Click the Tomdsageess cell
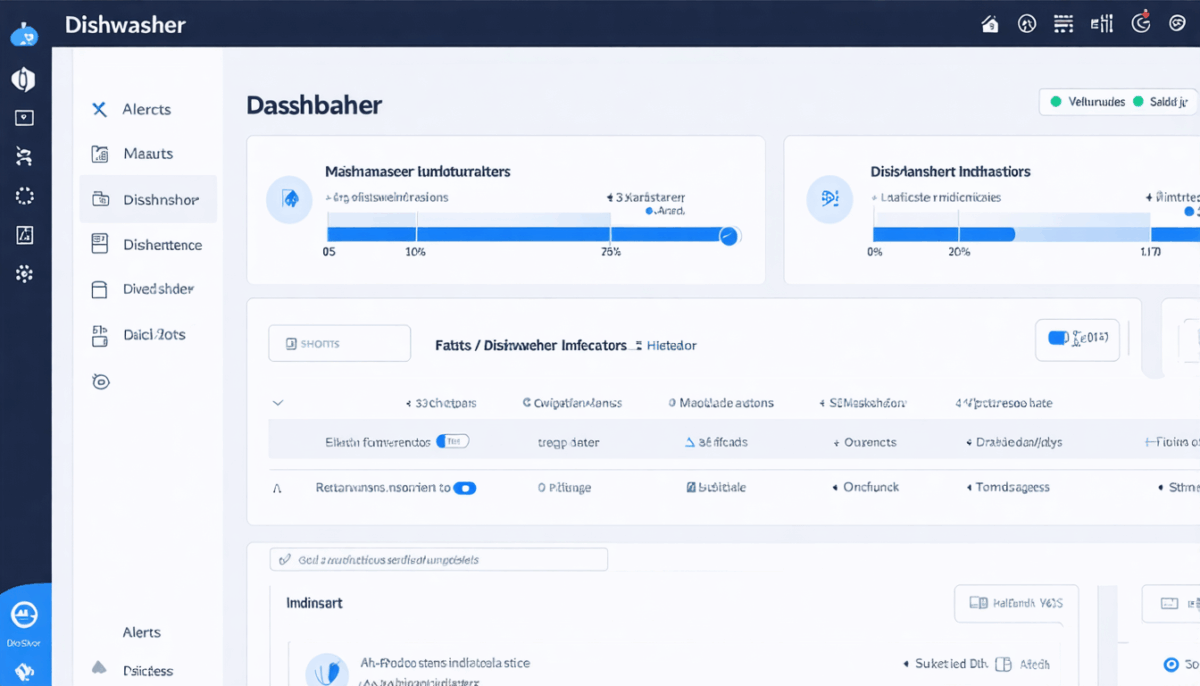The width and height of the screenshot is (1200, 686). (1007, 488)
